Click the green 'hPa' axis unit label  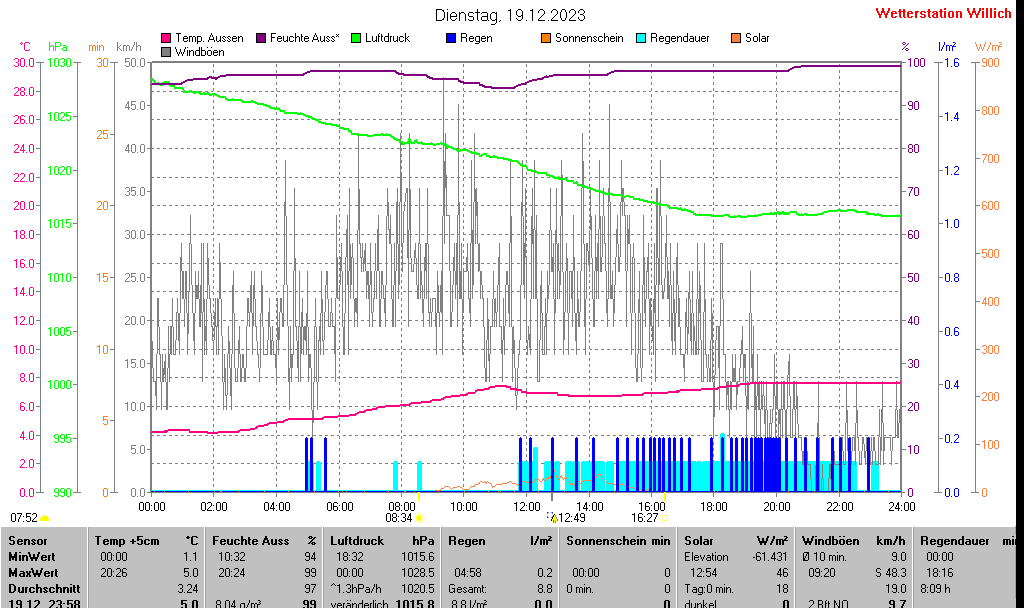point(57,47)
